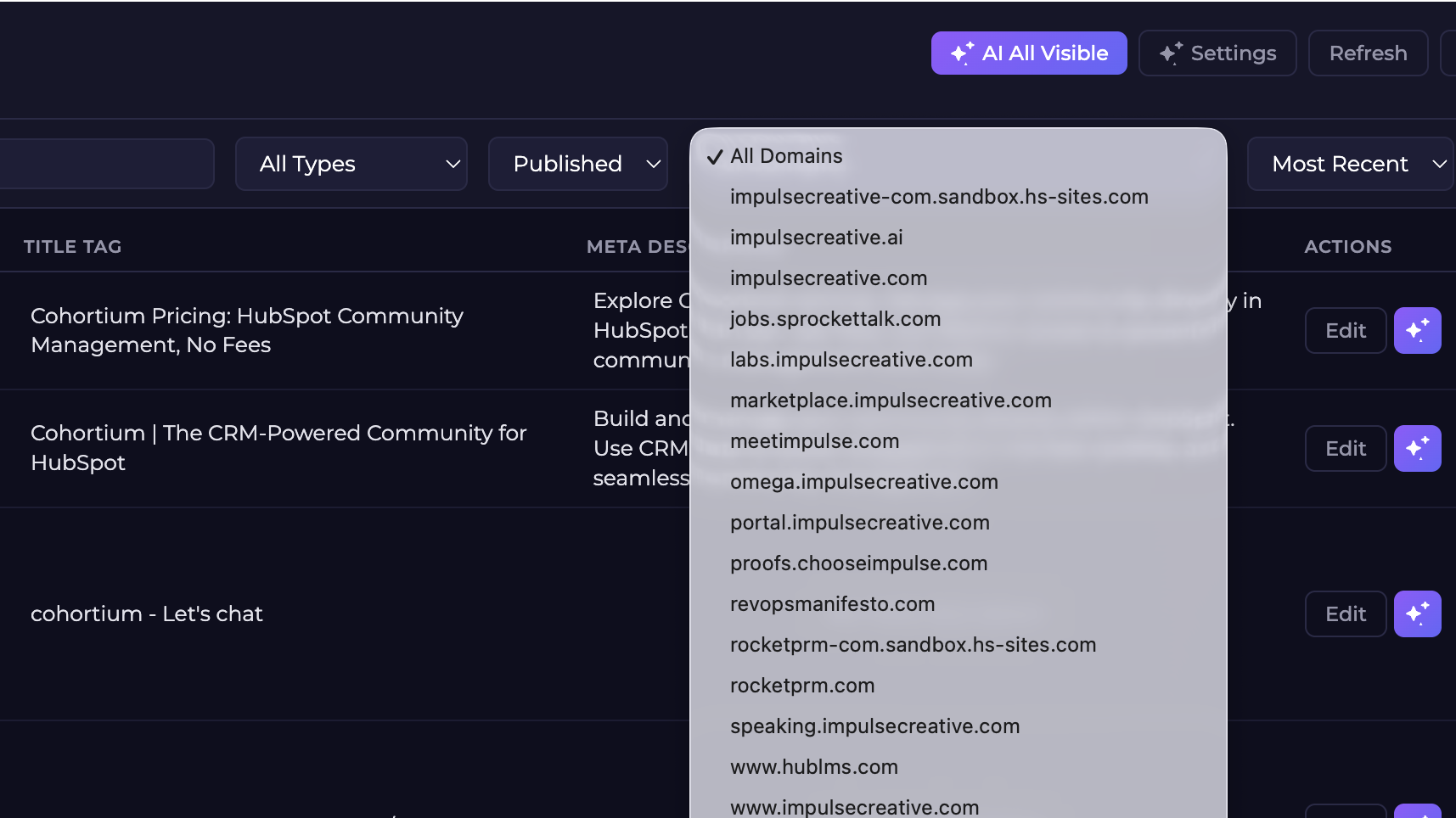Open the Settings button

[x=1217, y=53]
